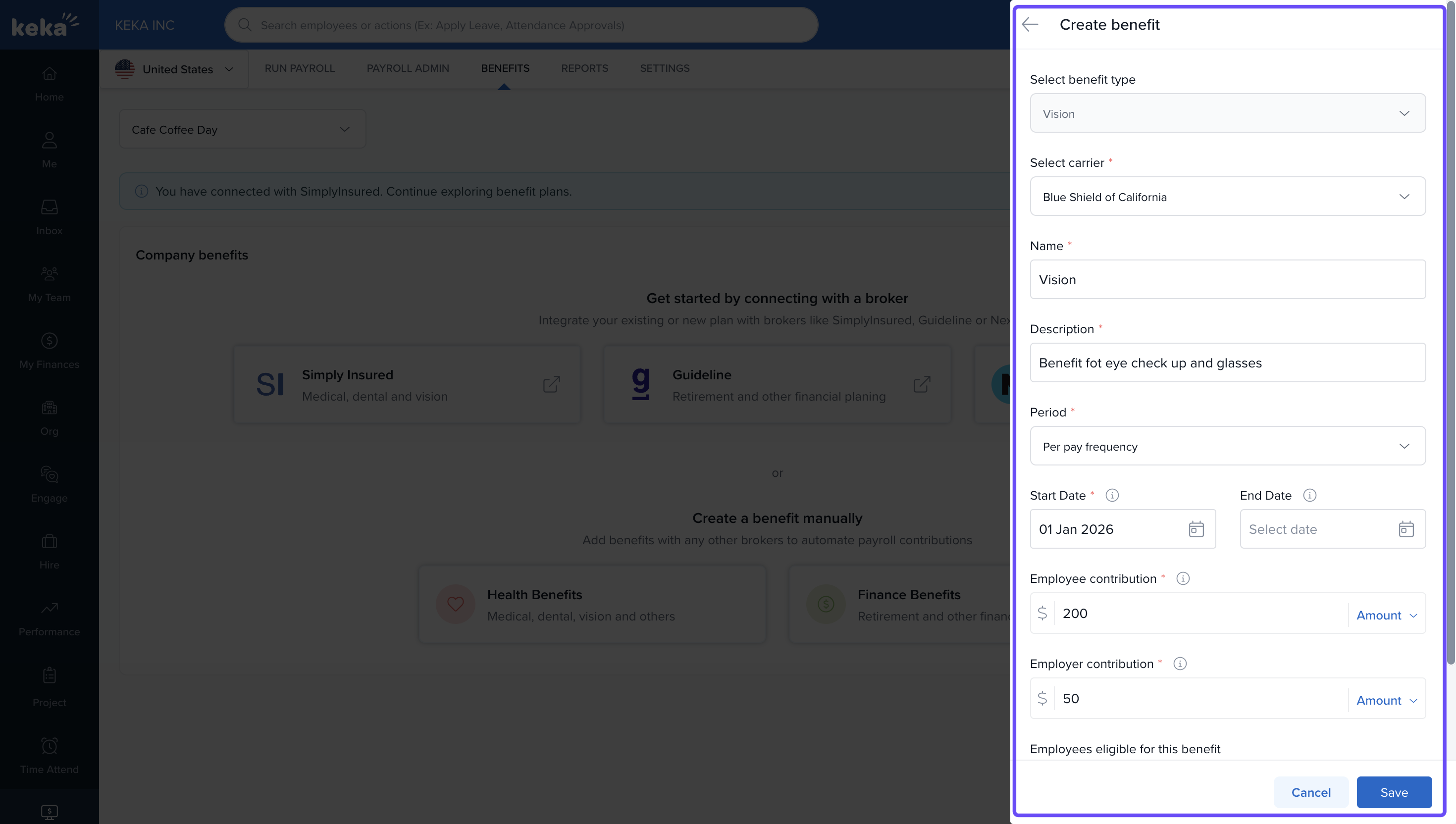The width and height of the screenshot is (1456, 824).
Task: Click the Employer contribution info icon
Action: [x=1180, y=664]
